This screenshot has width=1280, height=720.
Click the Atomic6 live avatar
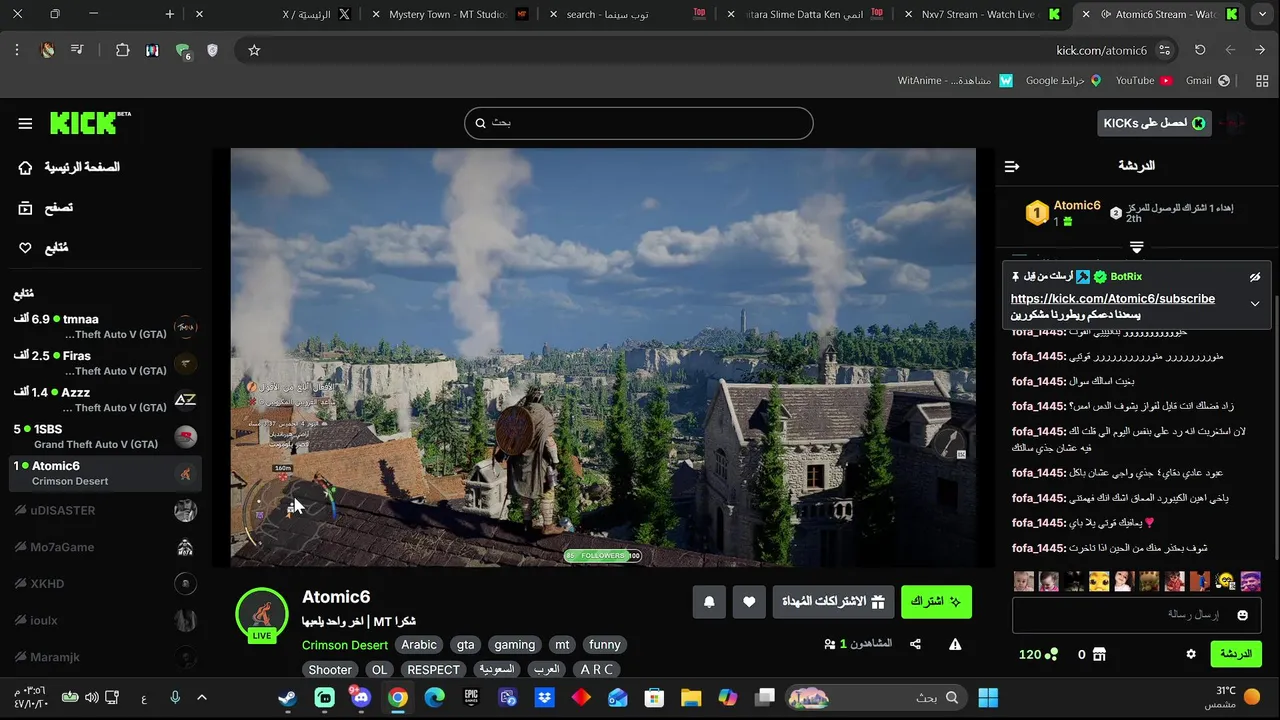coord(262,613)
